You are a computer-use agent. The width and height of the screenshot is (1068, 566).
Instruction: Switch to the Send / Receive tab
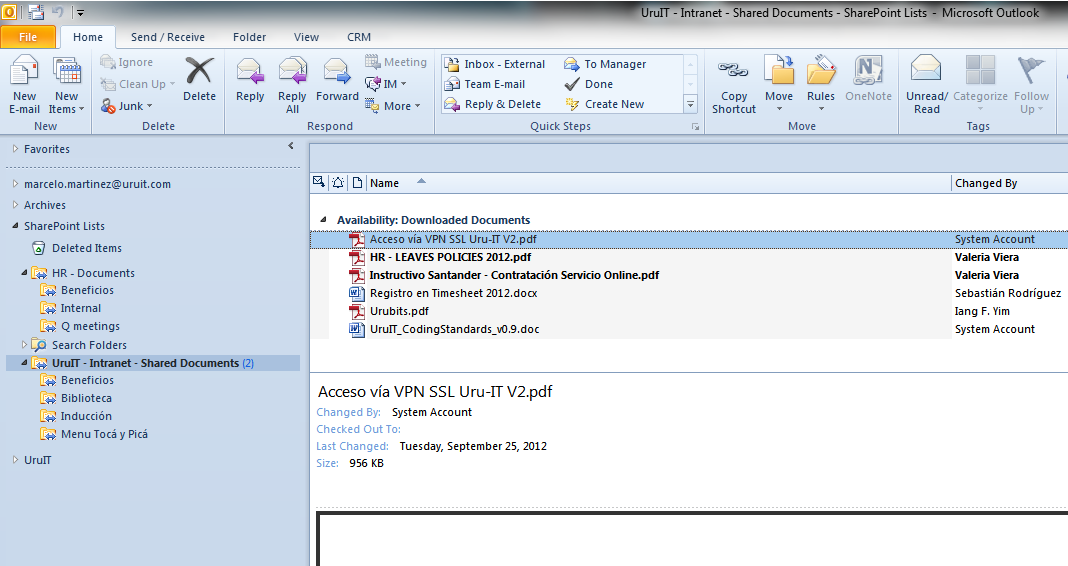coord(168,37)
